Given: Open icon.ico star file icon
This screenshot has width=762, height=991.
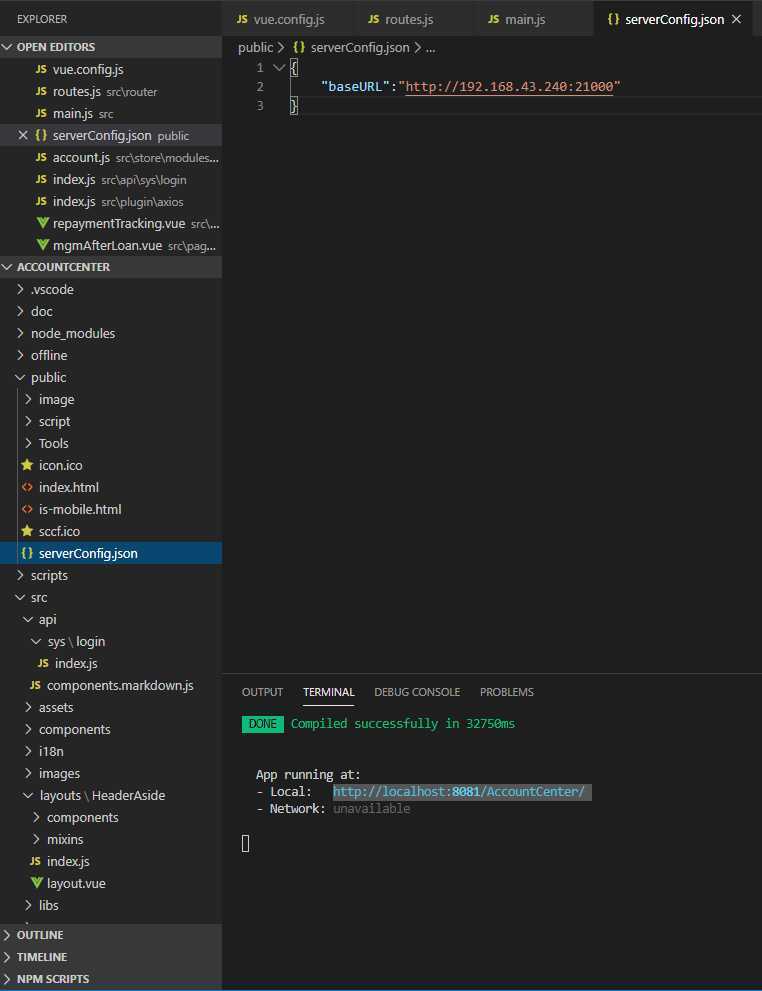Looking at the screenshot, I should point(27,465).
